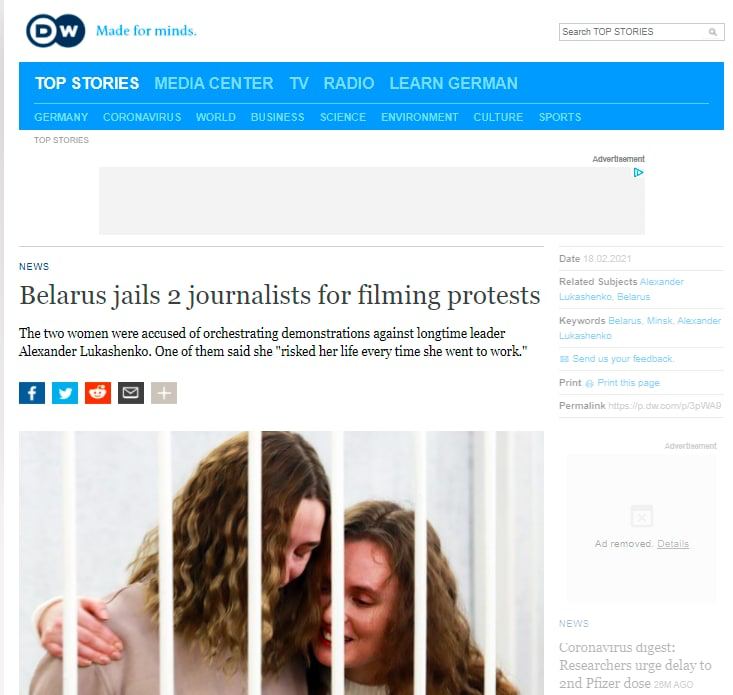Share article on Reddit
The image size is (733, 695).
coord(98,393)
